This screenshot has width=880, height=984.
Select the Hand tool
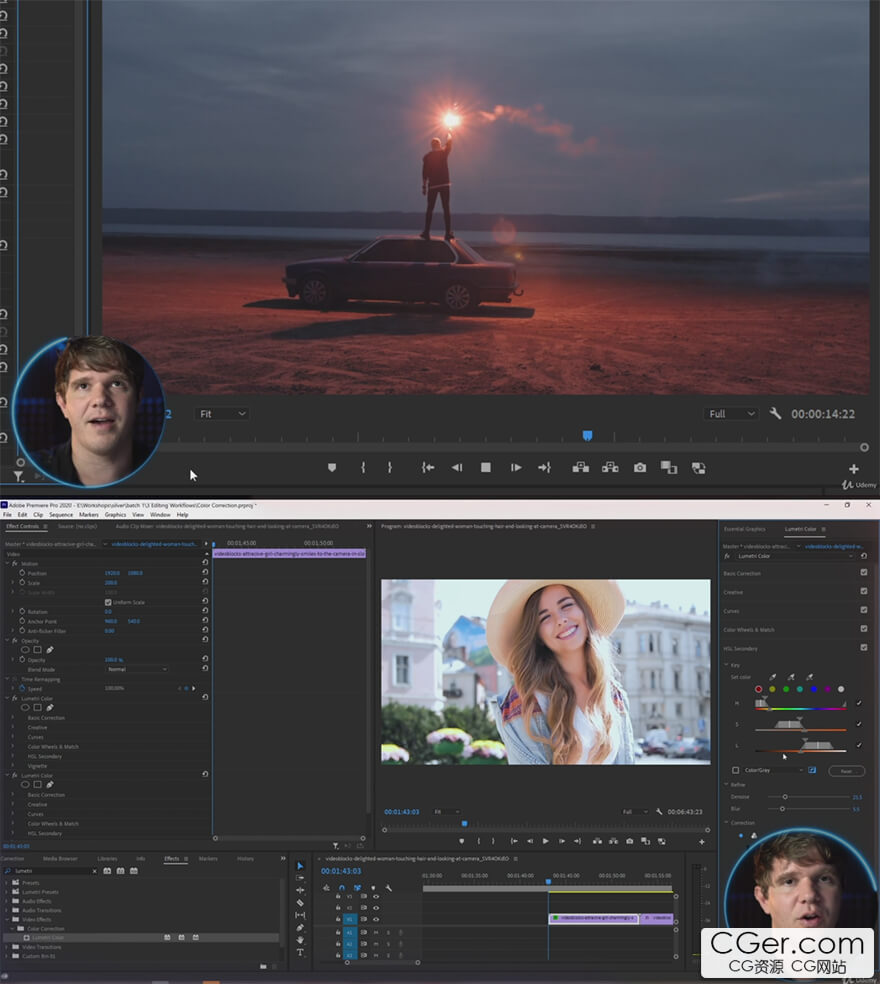click(300, 940)
